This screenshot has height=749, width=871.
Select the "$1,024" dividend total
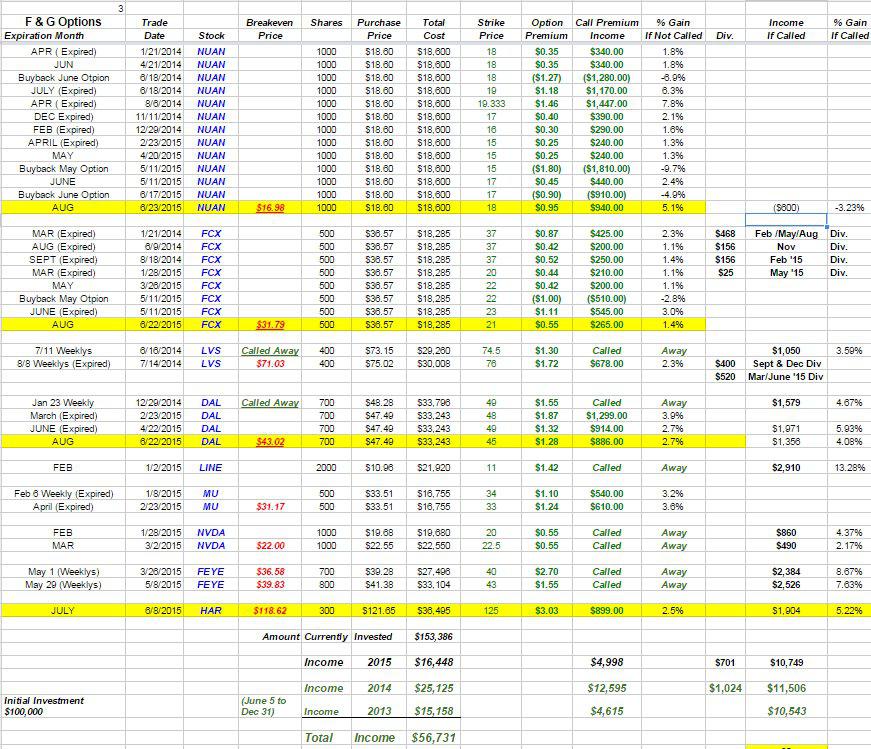[725, 688]
